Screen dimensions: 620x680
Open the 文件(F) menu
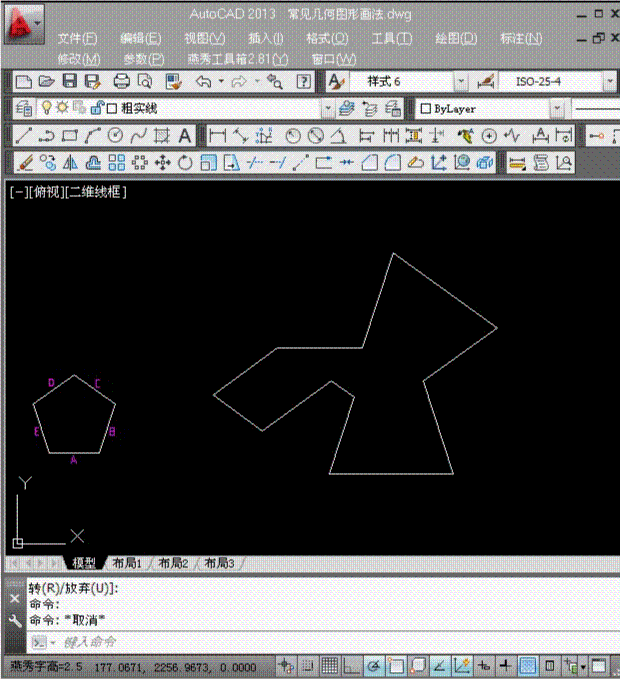pyautogui.click(x=78, y=39)
